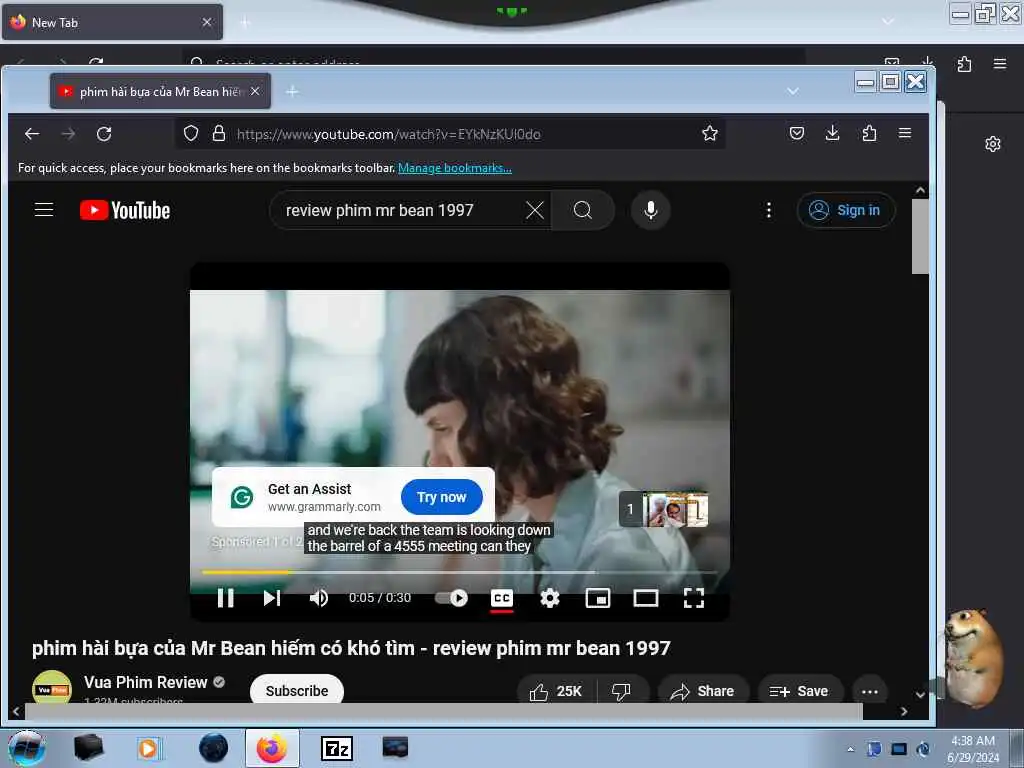Click the YouTube search magnifier button

(583, 210)
